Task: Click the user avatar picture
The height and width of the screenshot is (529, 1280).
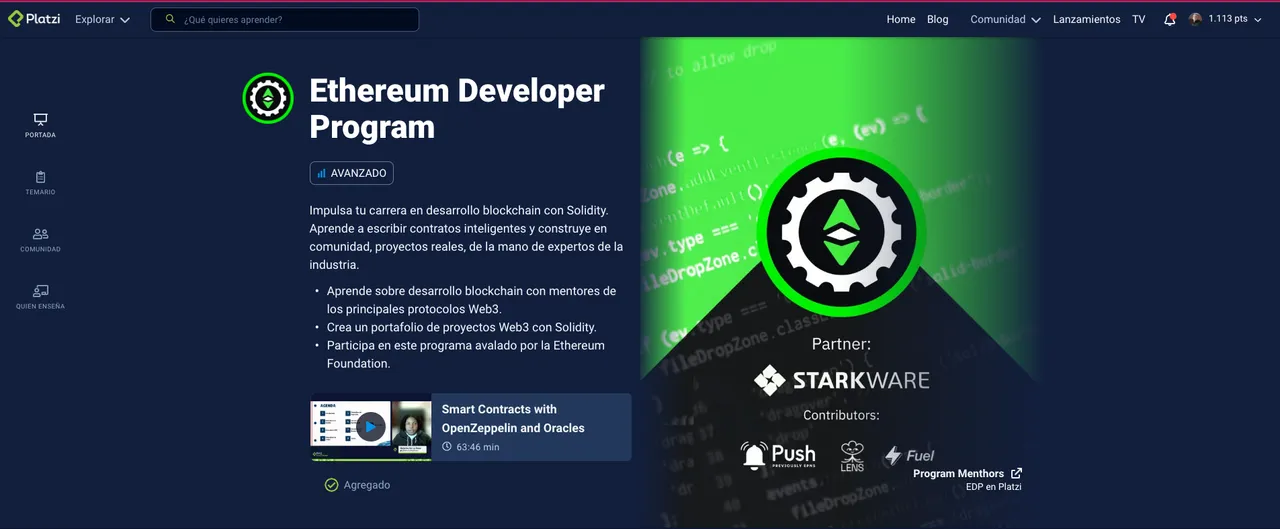Action: click(x=1195, y=19)
